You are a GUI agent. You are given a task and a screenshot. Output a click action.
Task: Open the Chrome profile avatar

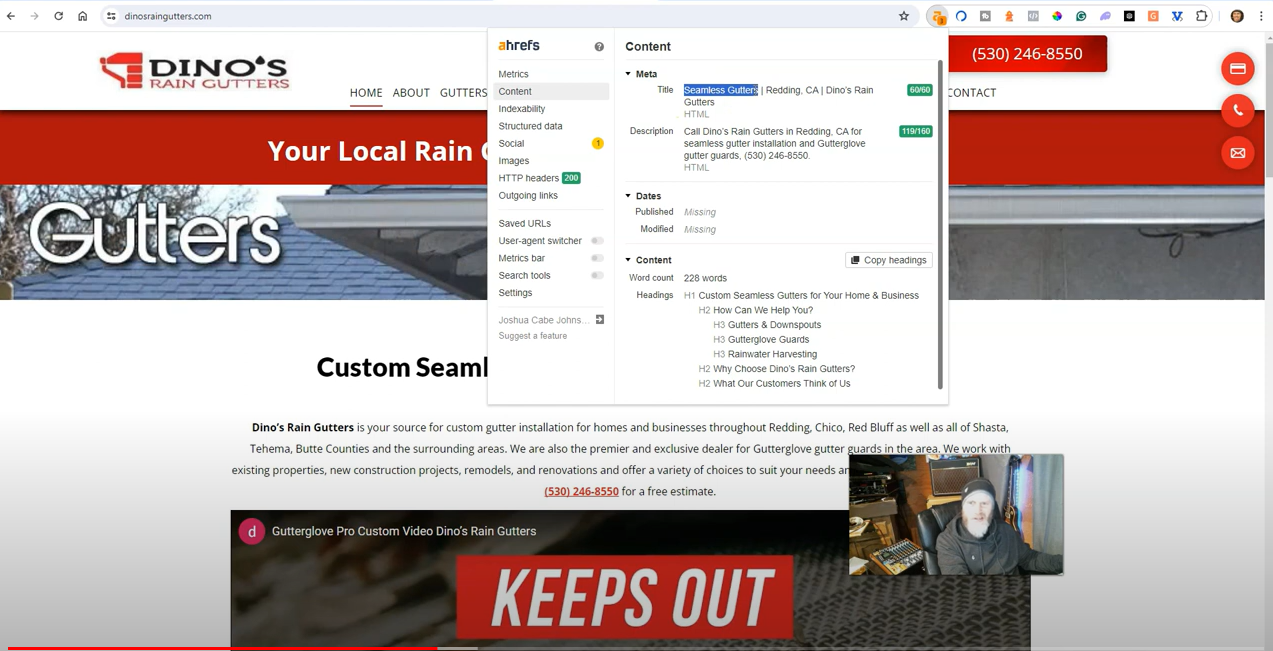pos(1237,16)
